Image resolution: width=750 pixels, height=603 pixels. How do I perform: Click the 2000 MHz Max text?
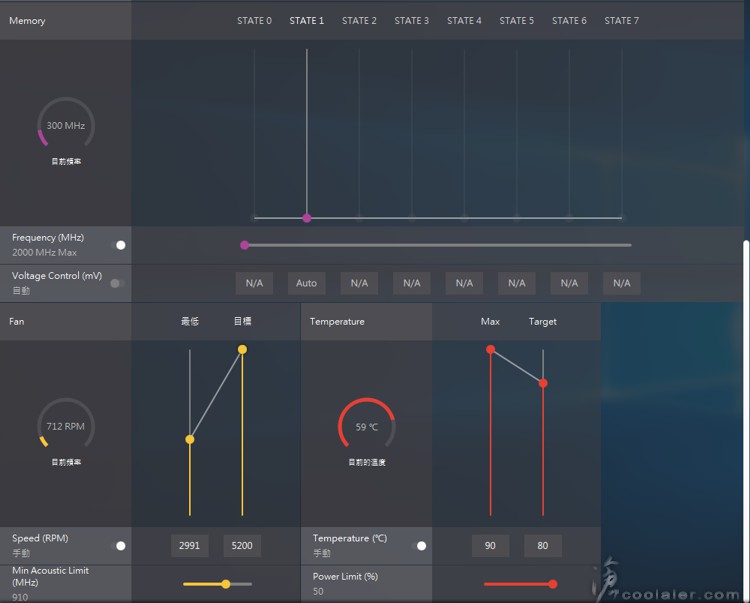[x=44, y=252]
